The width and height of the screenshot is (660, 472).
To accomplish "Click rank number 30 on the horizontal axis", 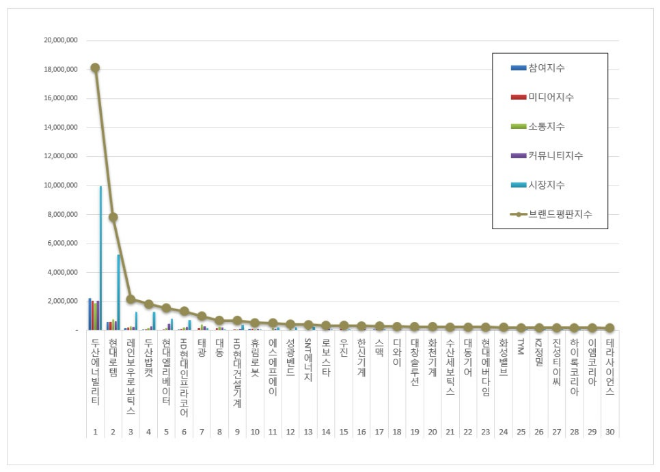I will click(610, 431).
